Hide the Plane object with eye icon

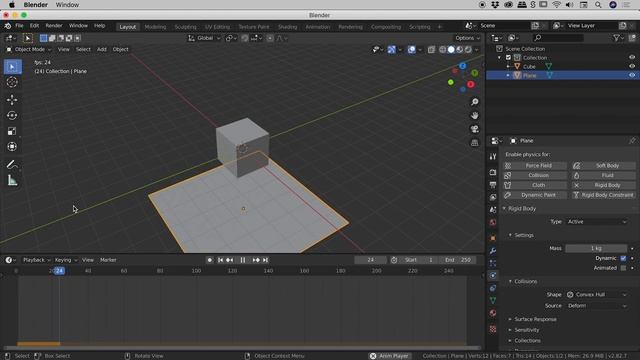[x=632, y=75]
